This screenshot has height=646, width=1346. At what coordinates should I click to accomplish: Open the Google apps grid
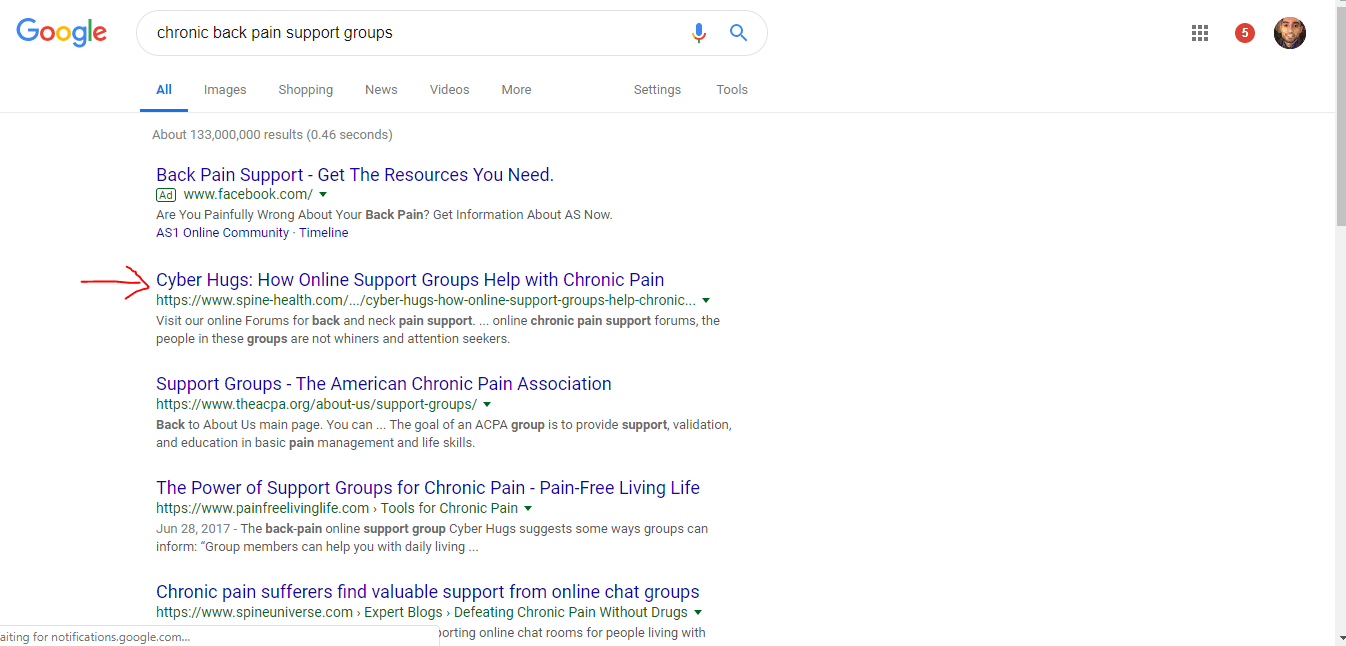1200,33
